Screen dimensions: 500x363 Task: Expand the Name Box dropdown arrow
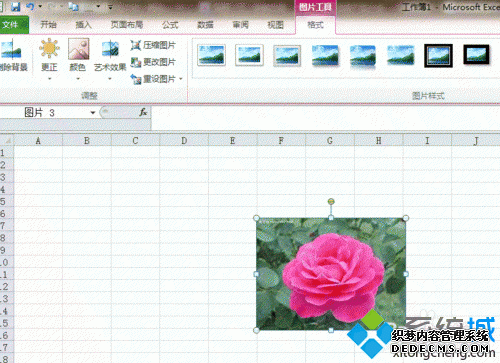[x=93, y=113]
